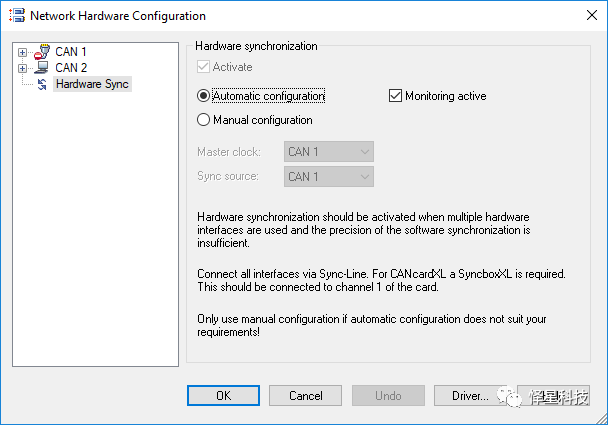Image resolution: width=608 pixels, height=425 pixels.
Task: Select the CAN 1 tree item label
Action: pyautogui.click(x=71, y=52)
